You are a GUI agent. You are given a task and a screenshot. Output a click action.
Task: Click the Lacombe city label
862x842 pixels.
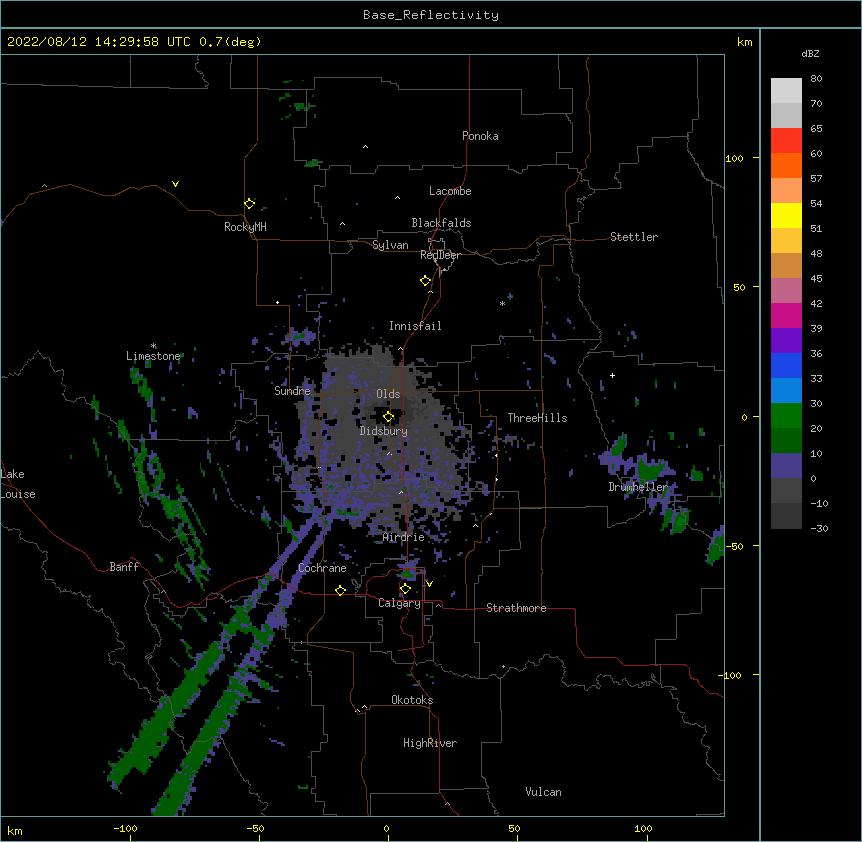[x=450, y=191]
